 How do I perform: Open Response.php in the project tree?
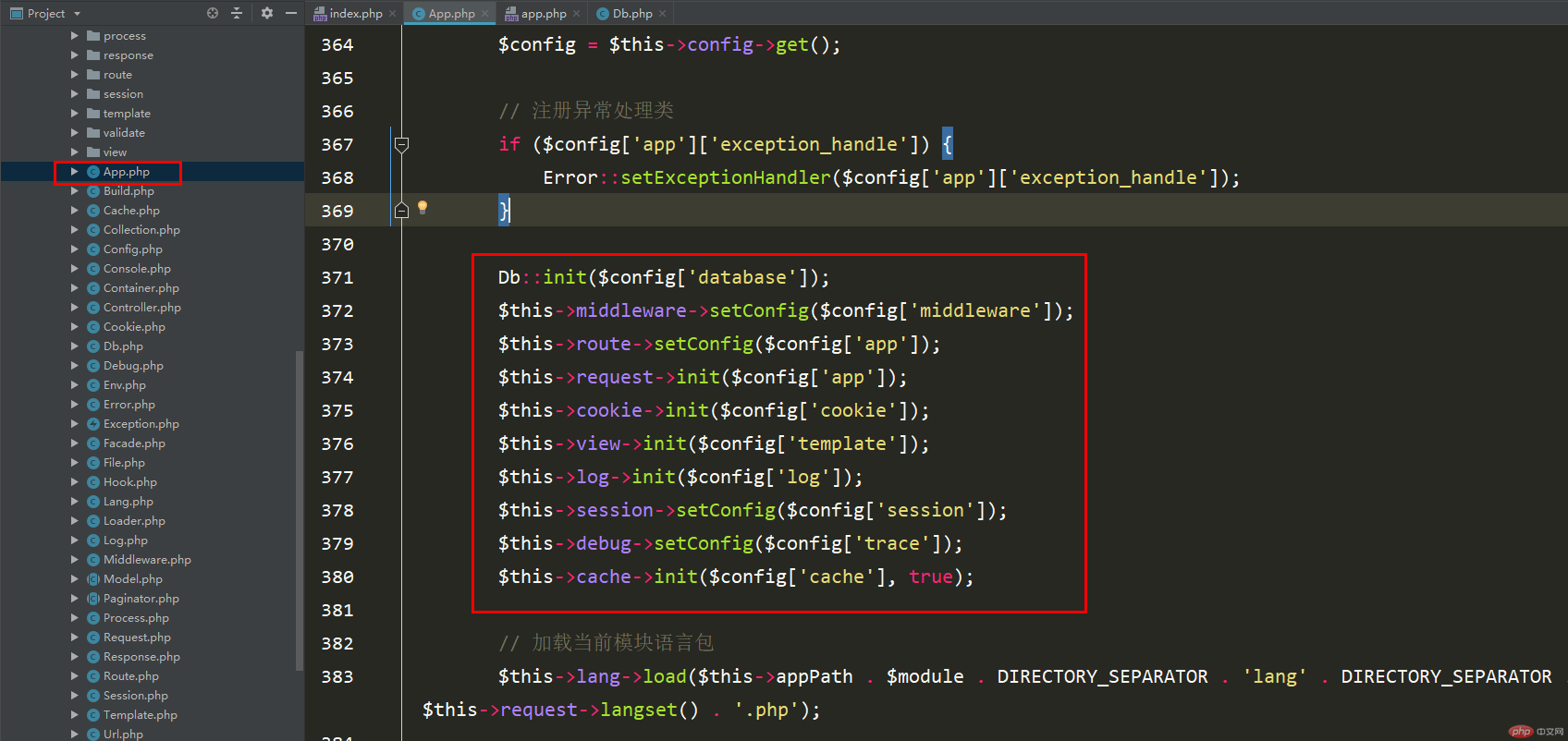(x=141, y=657)
